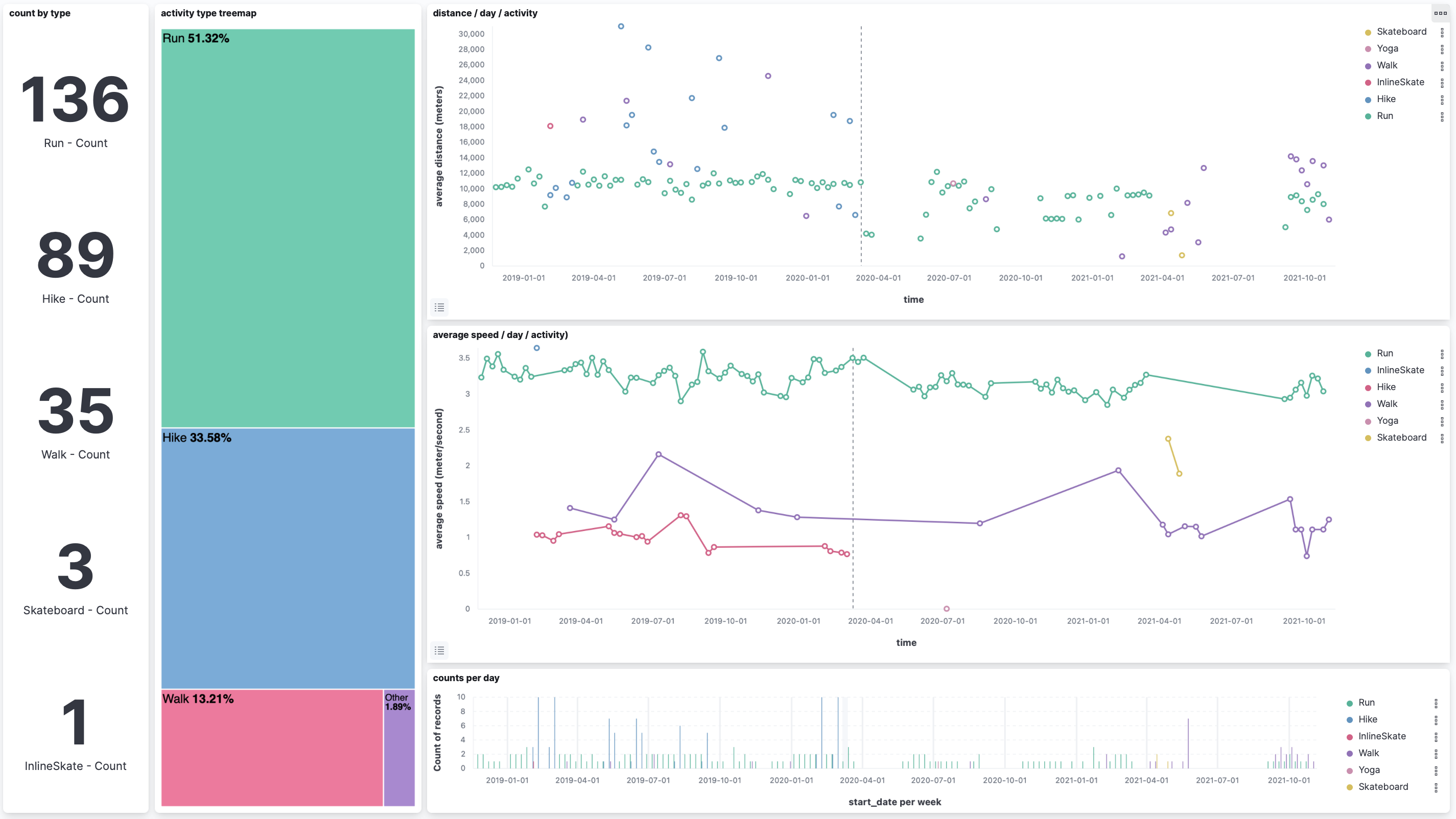Image resolution: width=1456 pixels, height=819 pixels.
Task: Open options for Hike in speed legend
Action: tap(1442, 388)
